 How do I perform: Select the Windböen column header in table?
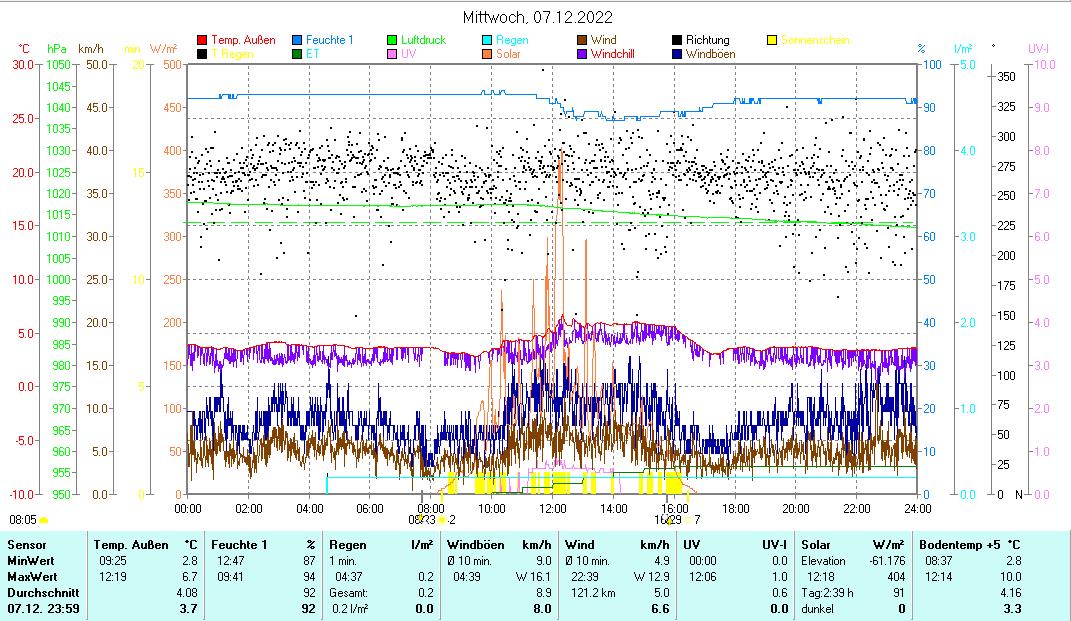tap(472, 544)
